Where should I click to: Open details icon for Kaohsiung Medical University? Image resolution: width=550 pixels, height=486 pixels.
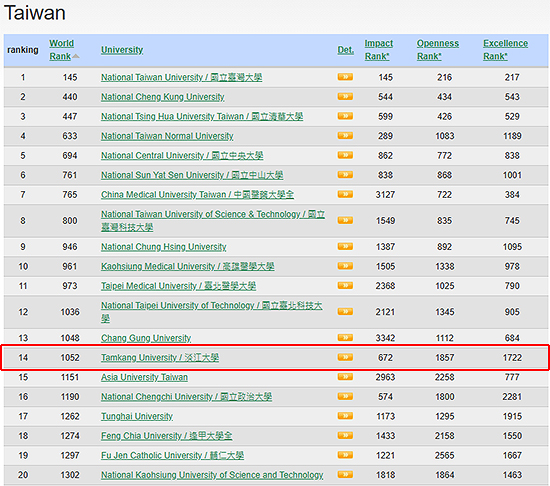(345, 266)
